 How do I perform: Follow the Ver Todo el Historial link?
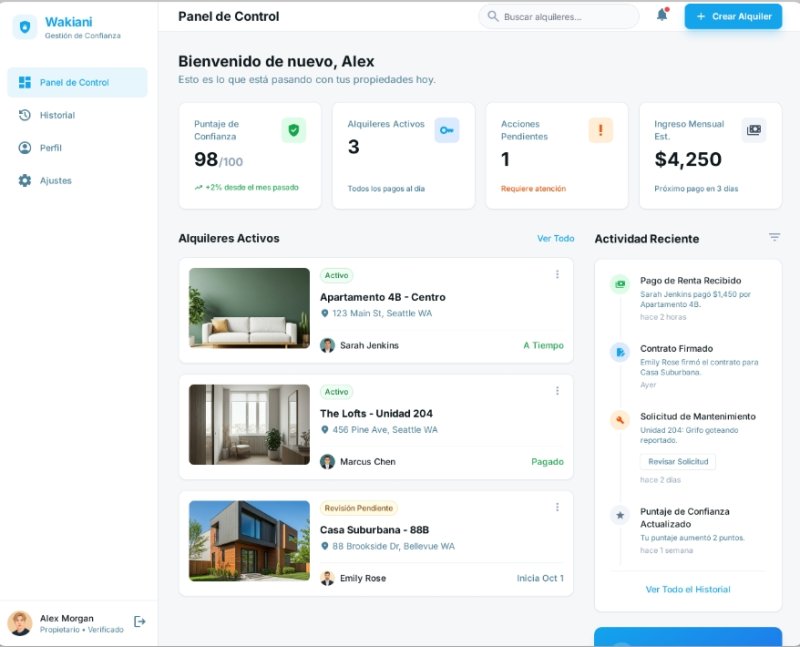[x=687, y=589]
